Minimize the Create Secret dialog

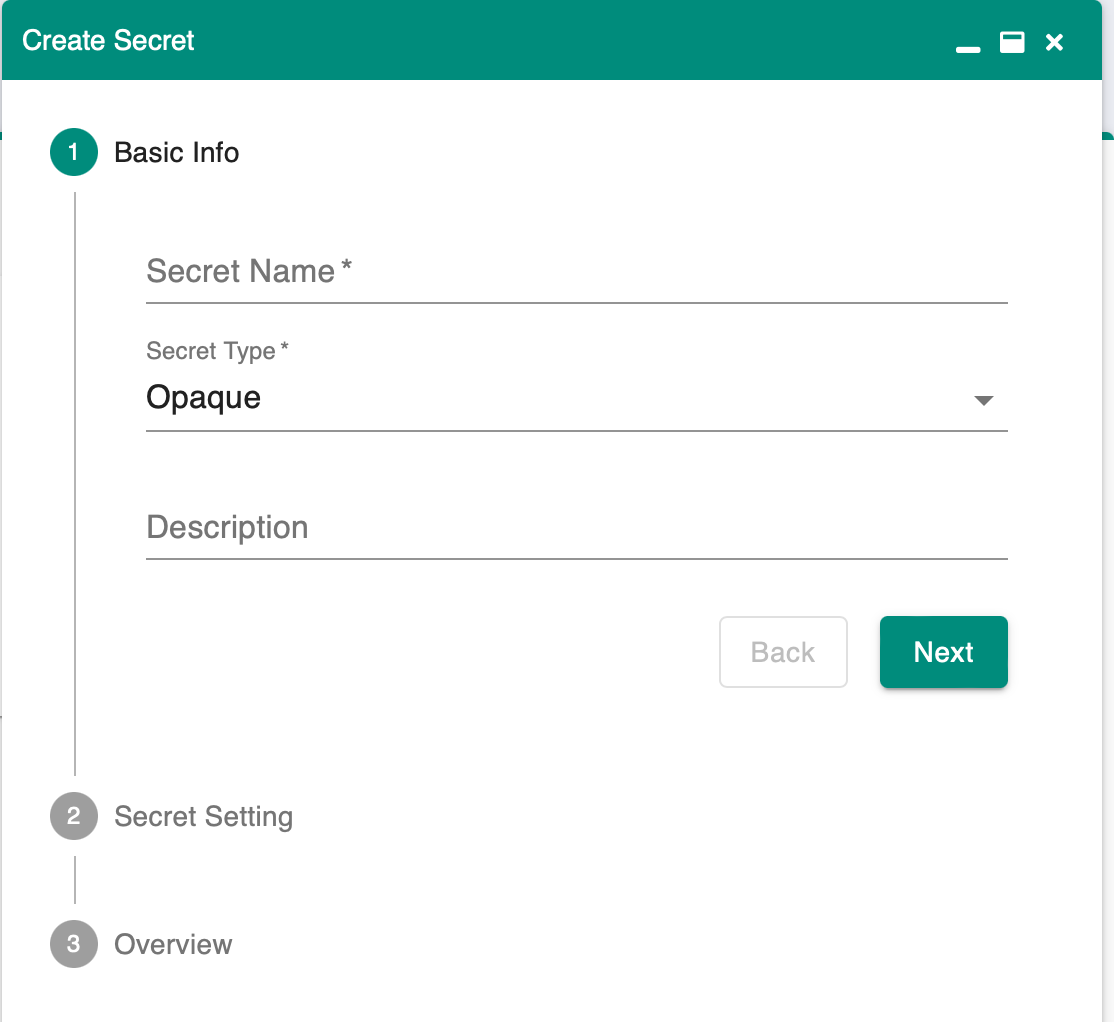(x=968, y=48)
